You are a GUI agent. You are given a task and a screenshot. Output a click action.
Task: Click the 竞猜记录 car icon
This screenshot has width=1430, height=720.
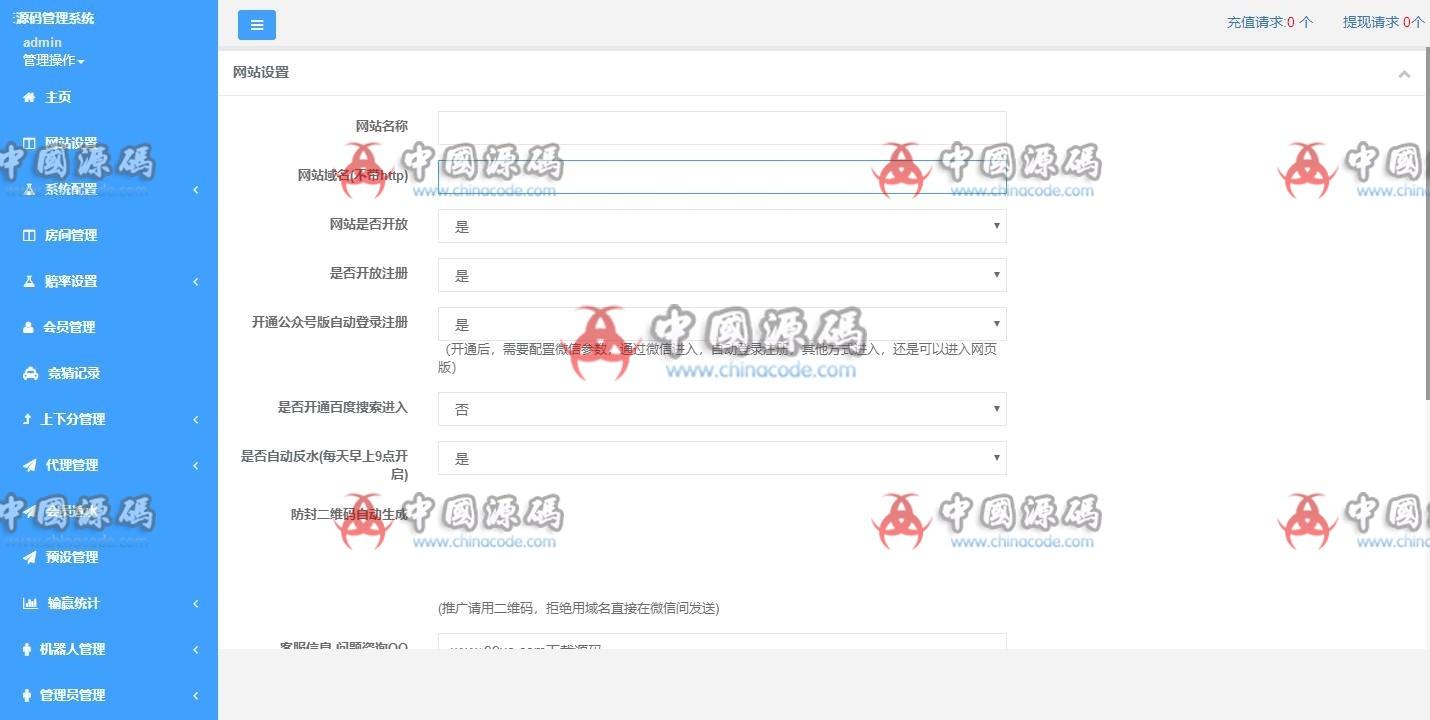coord(30,373)
